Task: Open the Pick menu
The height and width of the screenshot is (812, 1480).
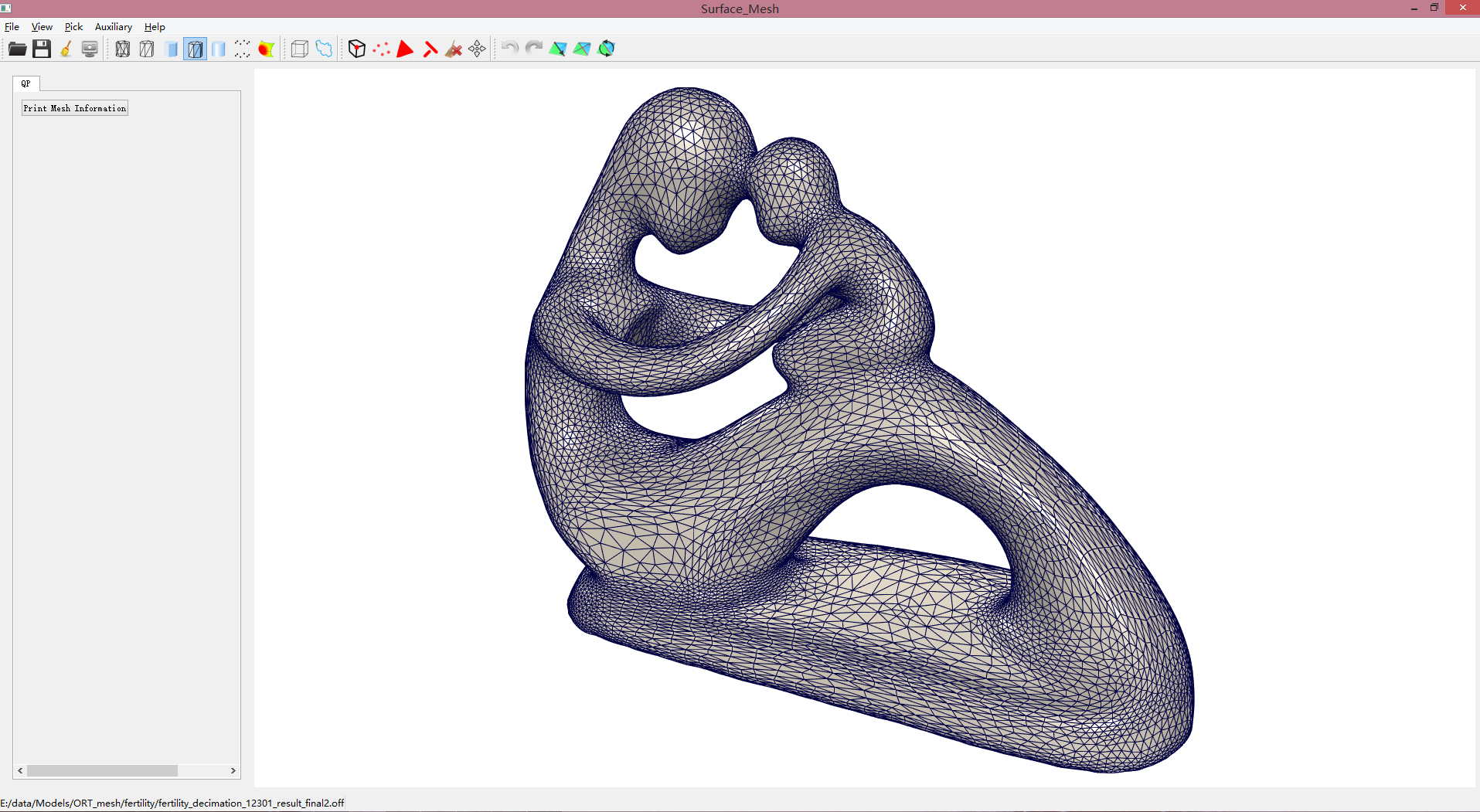Action: coord(73,27)
